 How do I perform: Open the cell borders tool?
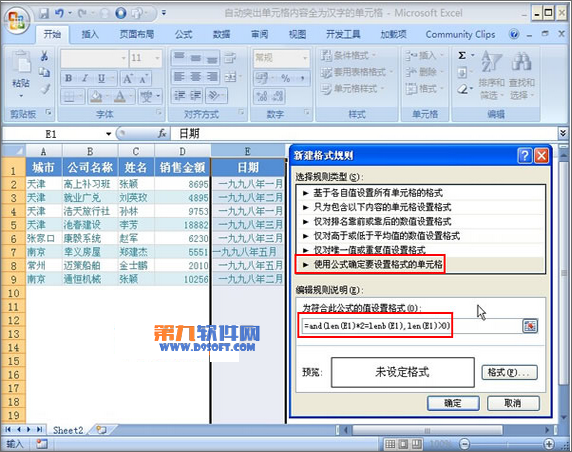(x=69, y=97)
